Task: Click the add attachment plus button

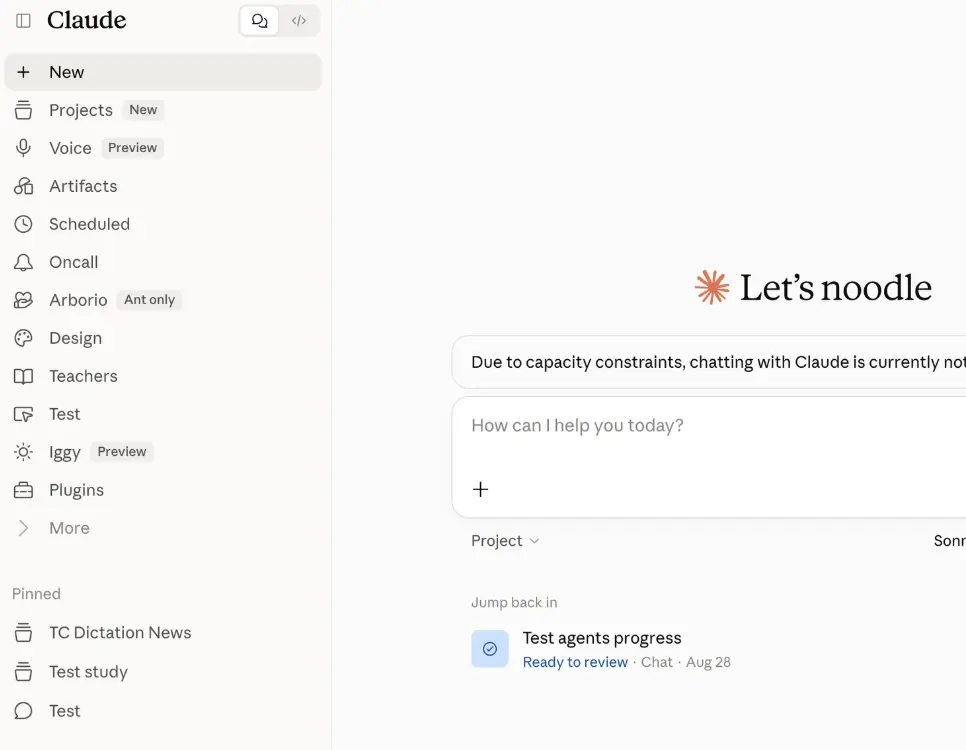Action: 481,489
